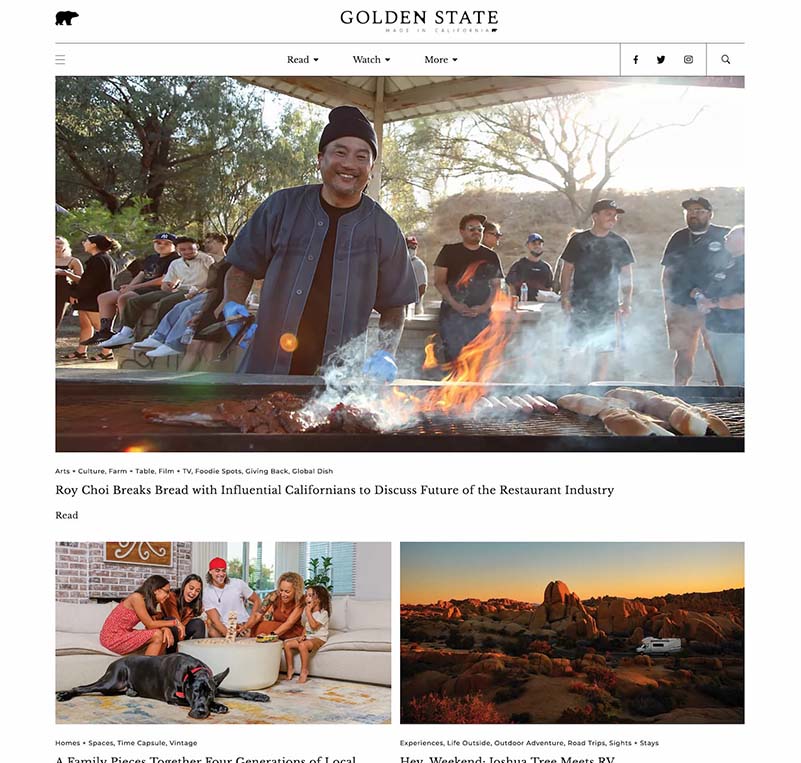Expand the Watch dropdown menu

pos(371,60)
